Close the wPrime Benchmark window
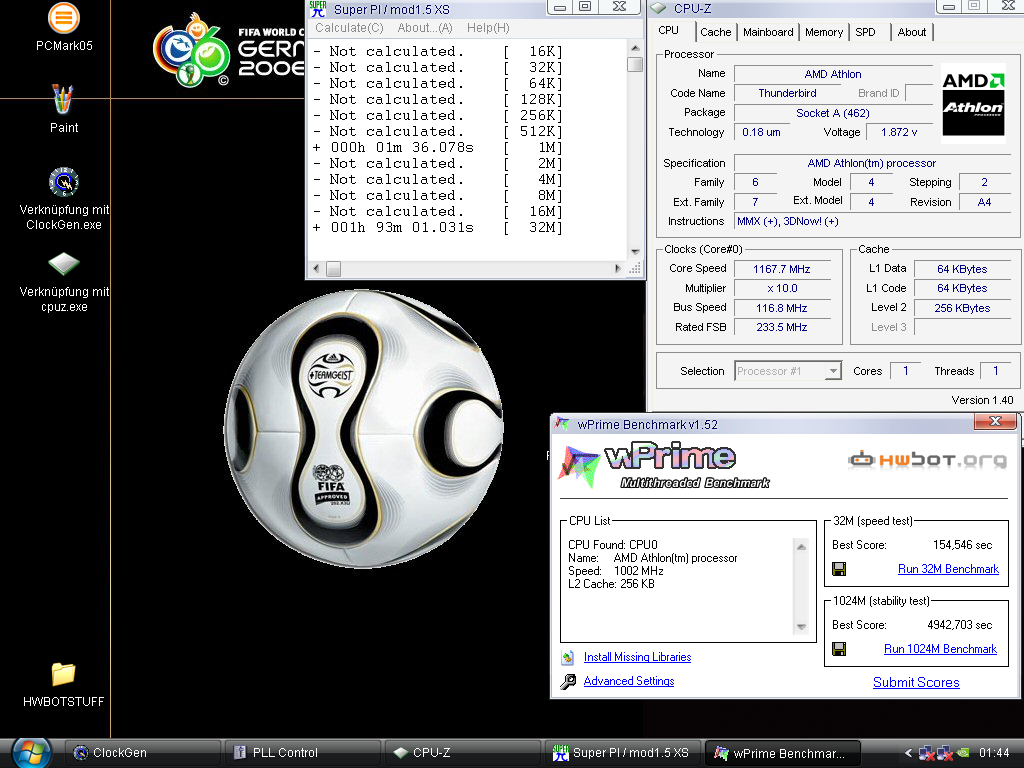 point(995,421)
